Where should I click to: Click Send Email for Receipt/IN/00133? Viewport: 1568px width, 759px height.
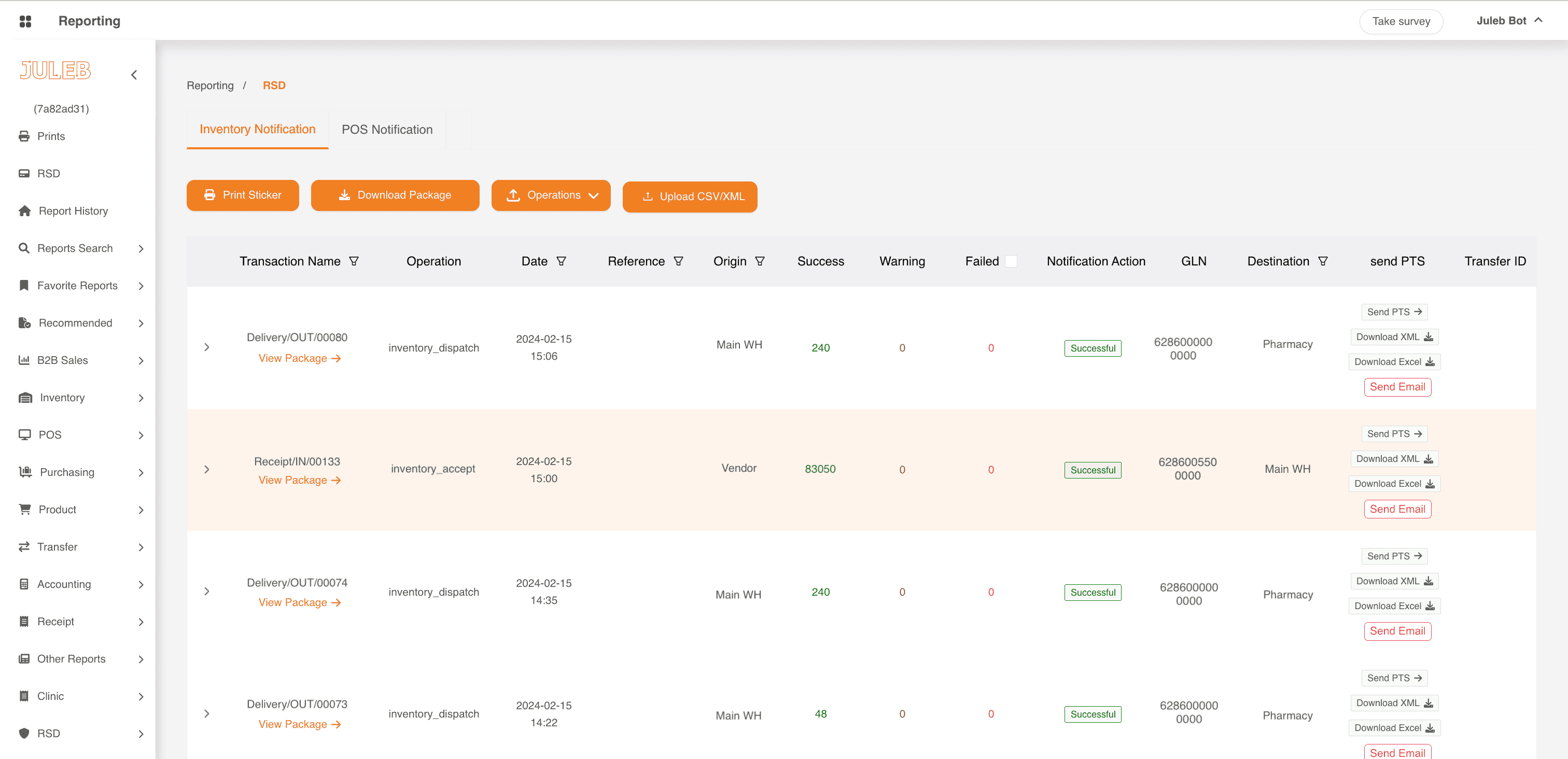click(1397, 509)
